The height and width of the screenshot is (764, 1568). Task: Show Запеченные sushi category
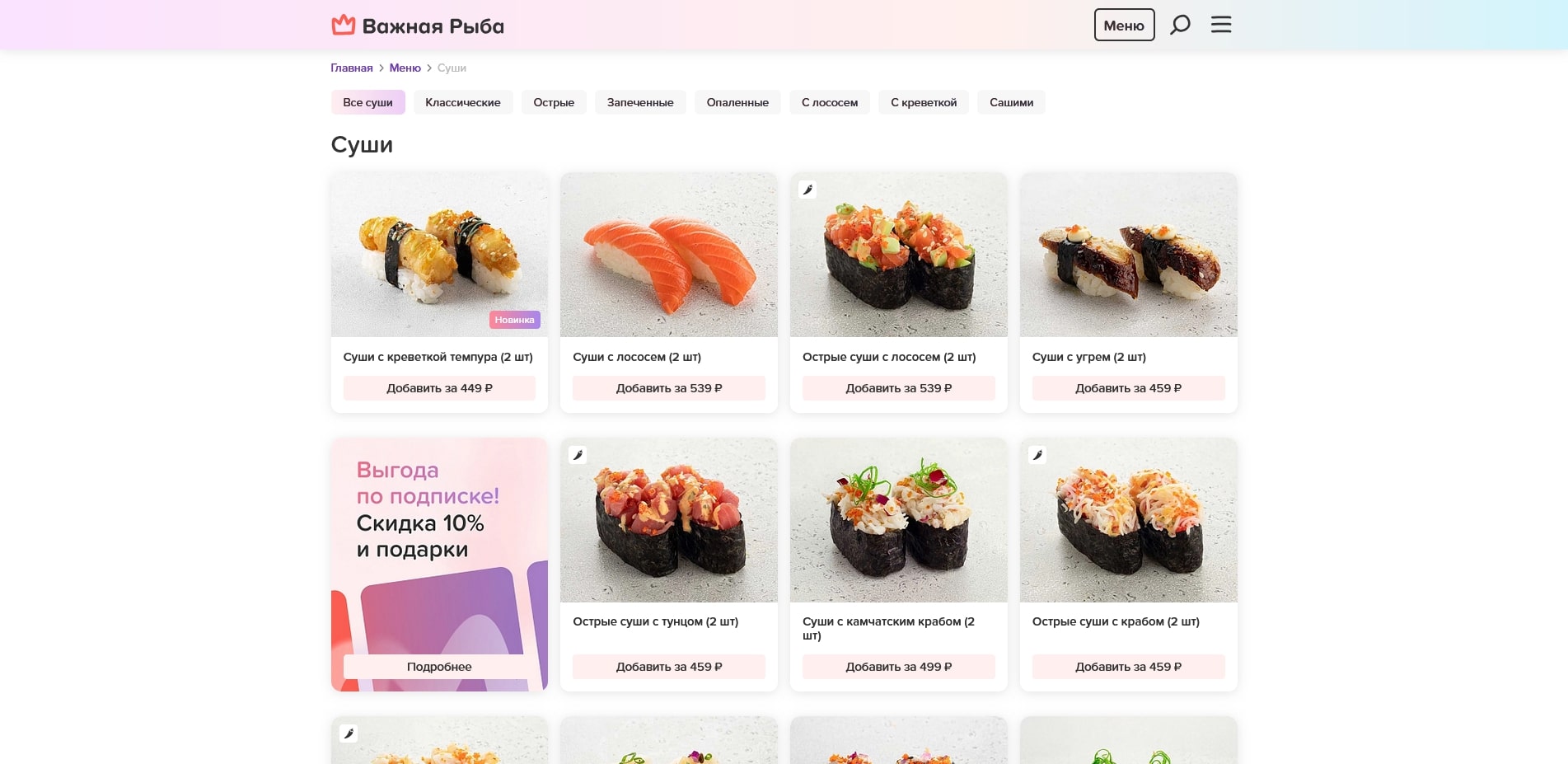pos(640,102)
